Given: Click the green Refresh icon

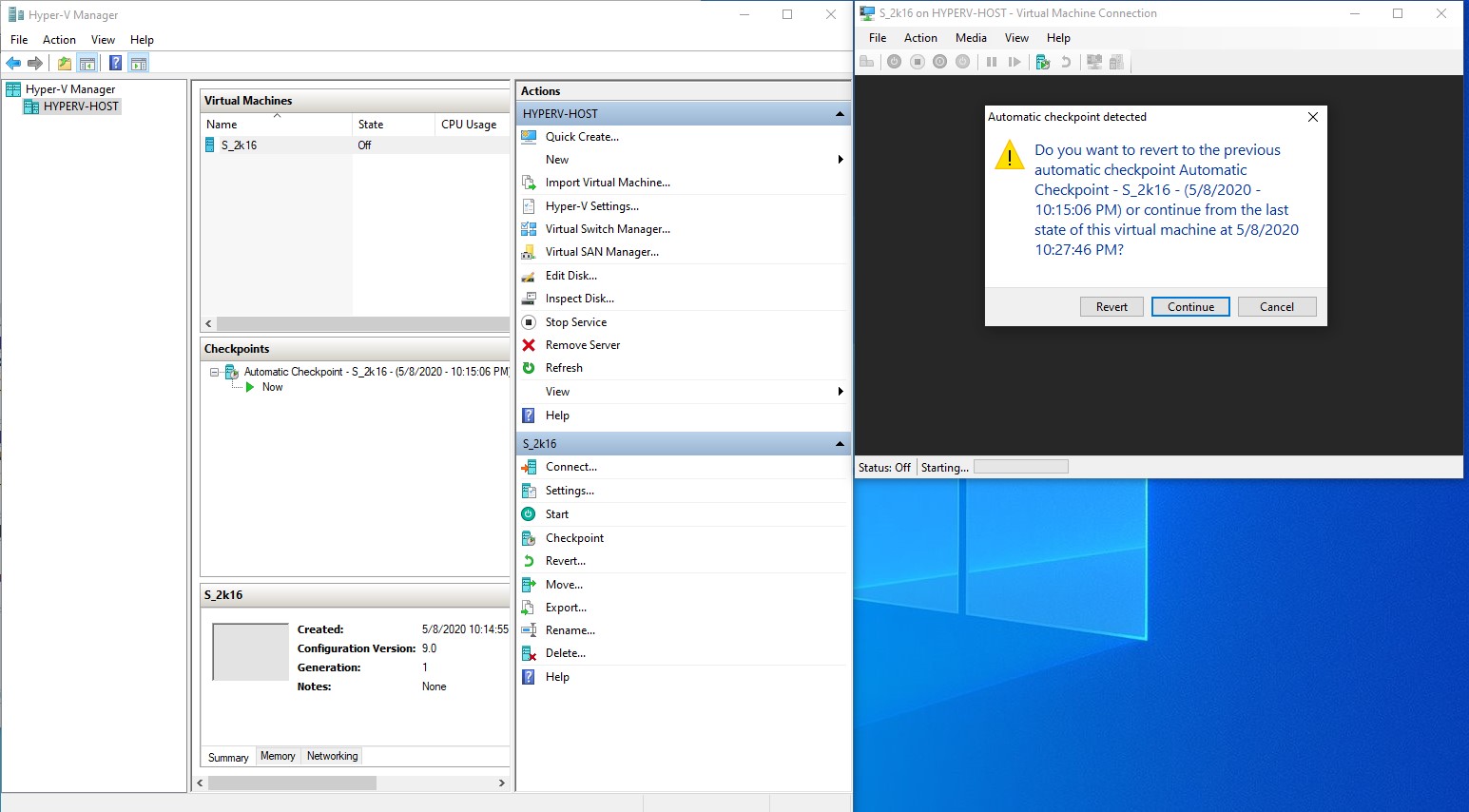Looking at the screenshot, I should point(529,368).
